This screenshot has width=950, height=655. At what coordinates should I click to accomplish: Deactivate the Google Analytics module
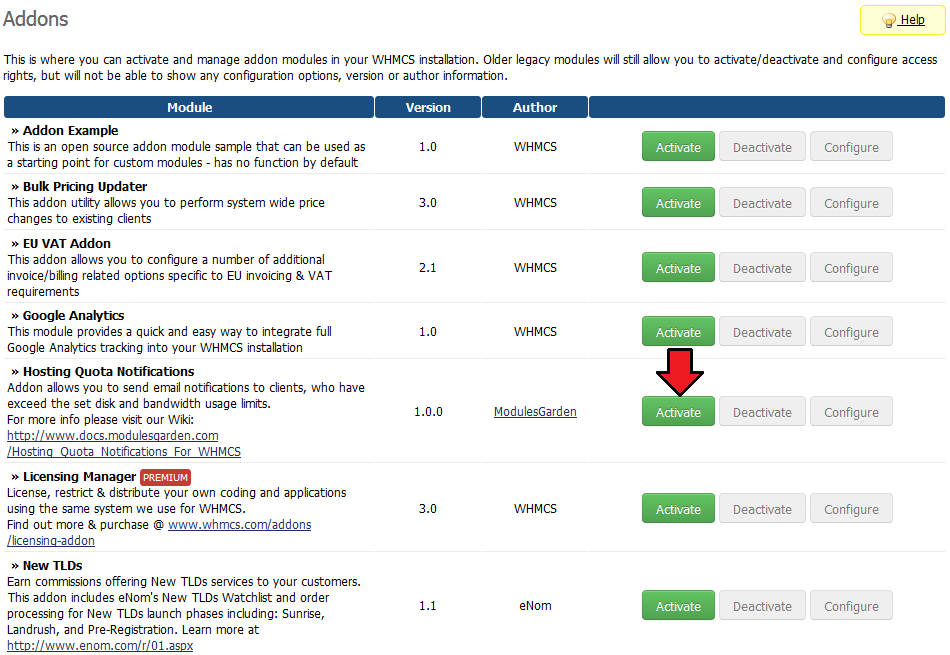tap(762, 331)
